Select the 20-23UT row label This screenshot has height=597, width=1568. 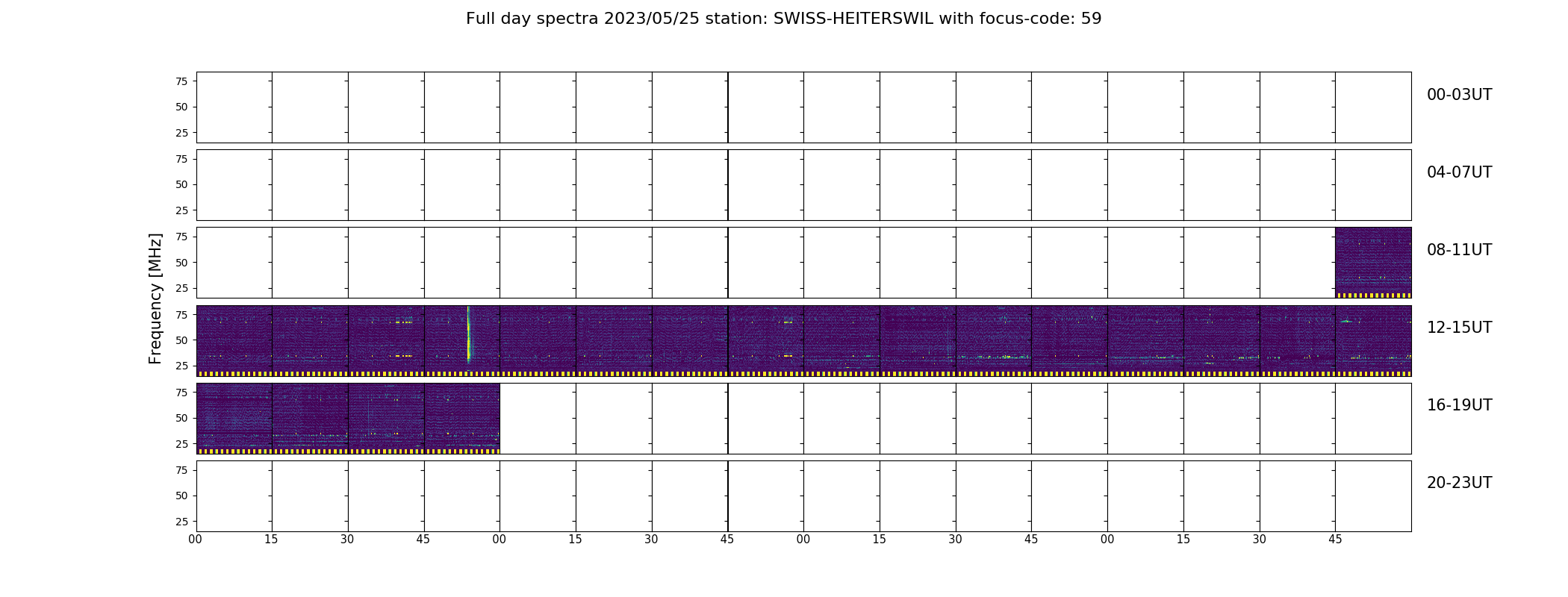1459,483
